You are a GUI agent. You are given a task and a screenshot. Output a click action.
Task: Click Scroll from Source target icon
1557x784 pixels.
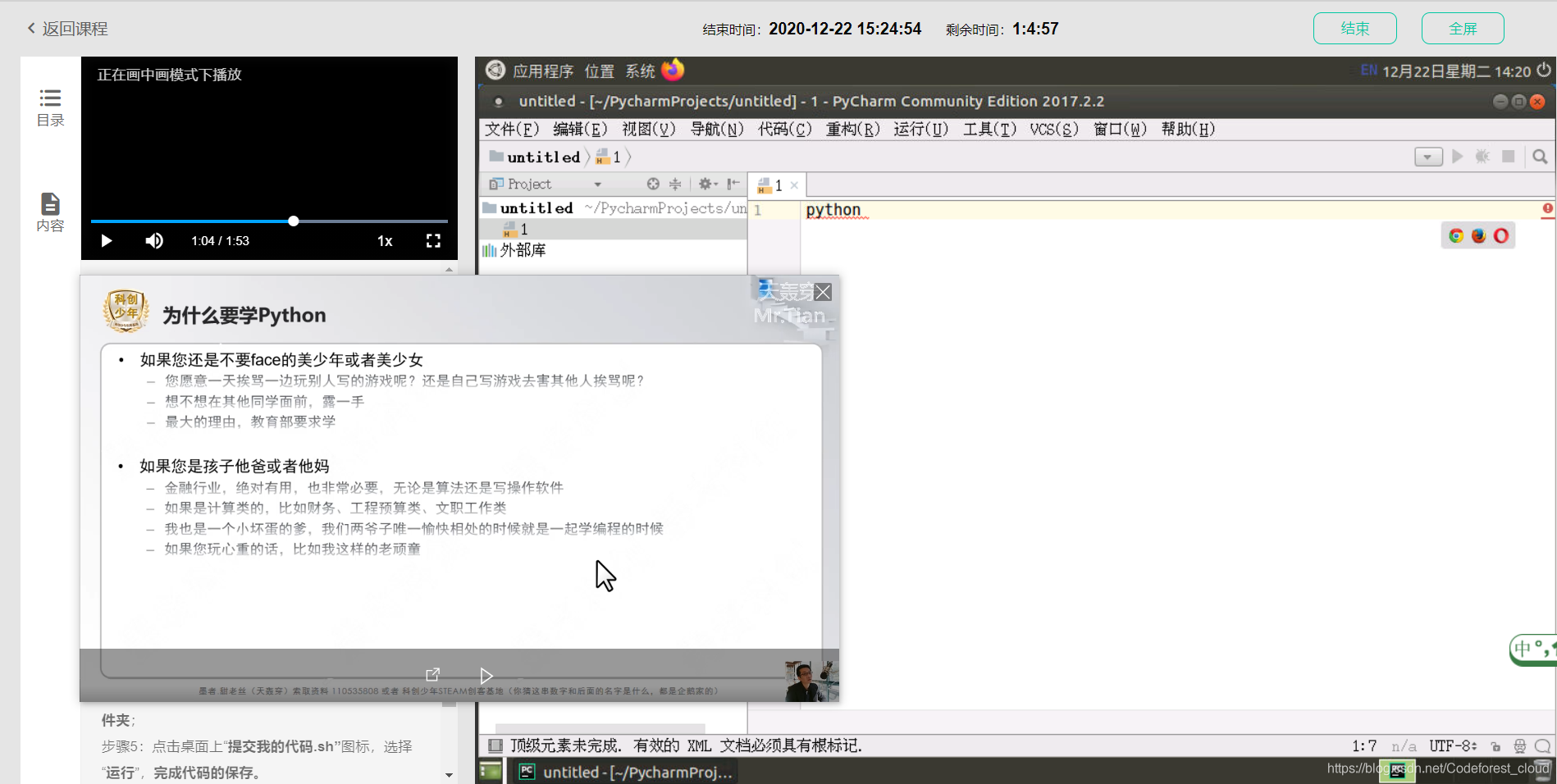(x=653, y=185)
